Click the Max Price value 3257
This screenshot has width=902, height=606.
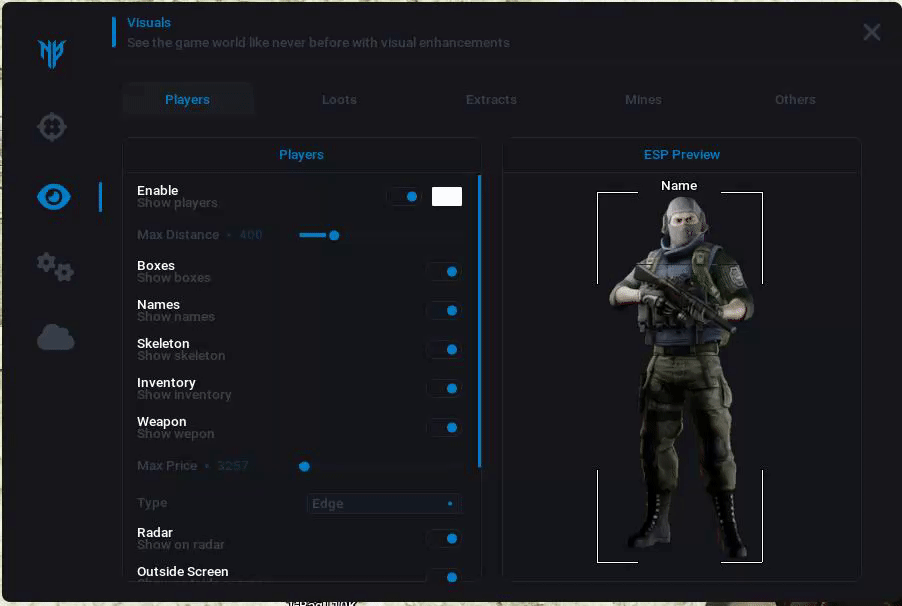click(x=233, y=466)
